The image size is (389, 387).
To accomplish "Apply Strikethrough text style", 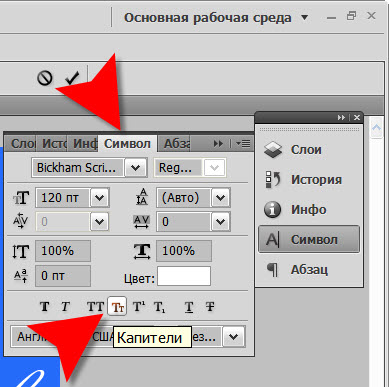I will (x=210, y=306).
